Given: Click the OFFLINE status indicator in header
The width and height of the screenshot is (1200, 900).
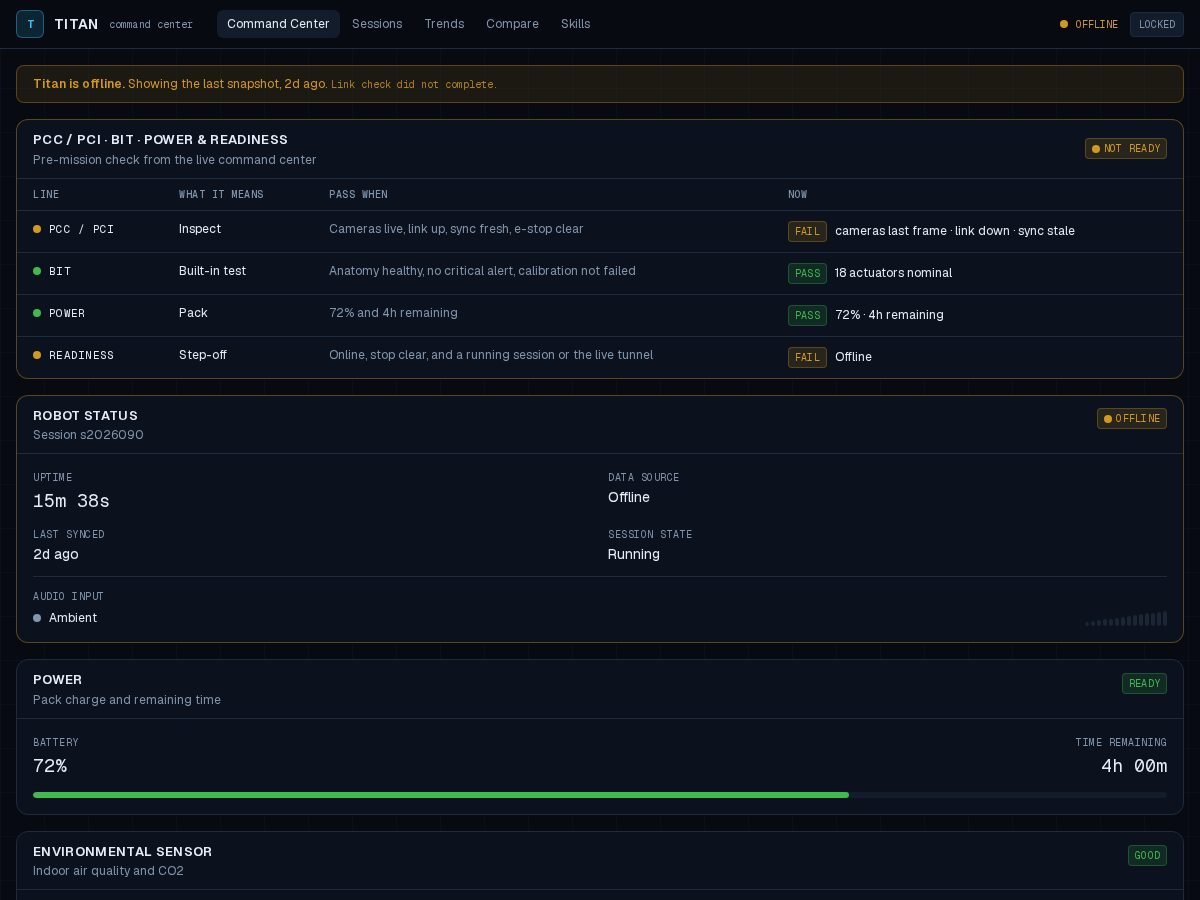Looking at the screenshot, I should (1089, 24).
